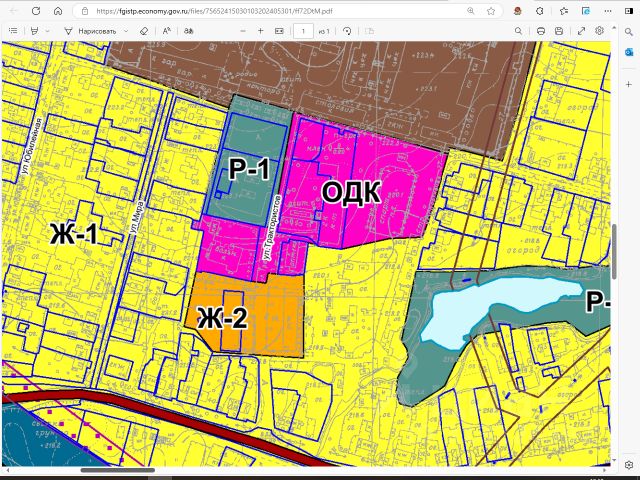
Task: Click the scroll down arrow of the PDF
Action: click(x=614, y=460)
